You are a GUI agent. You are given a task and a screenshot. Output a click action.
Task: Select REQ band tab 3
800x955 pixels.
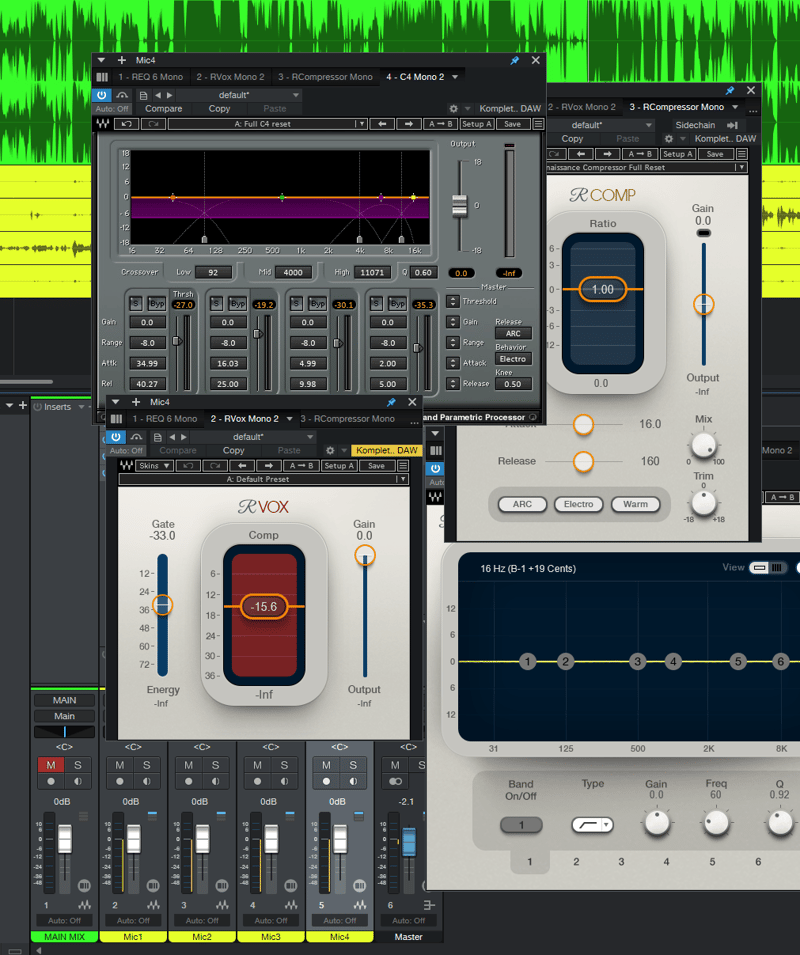[621, 862]
